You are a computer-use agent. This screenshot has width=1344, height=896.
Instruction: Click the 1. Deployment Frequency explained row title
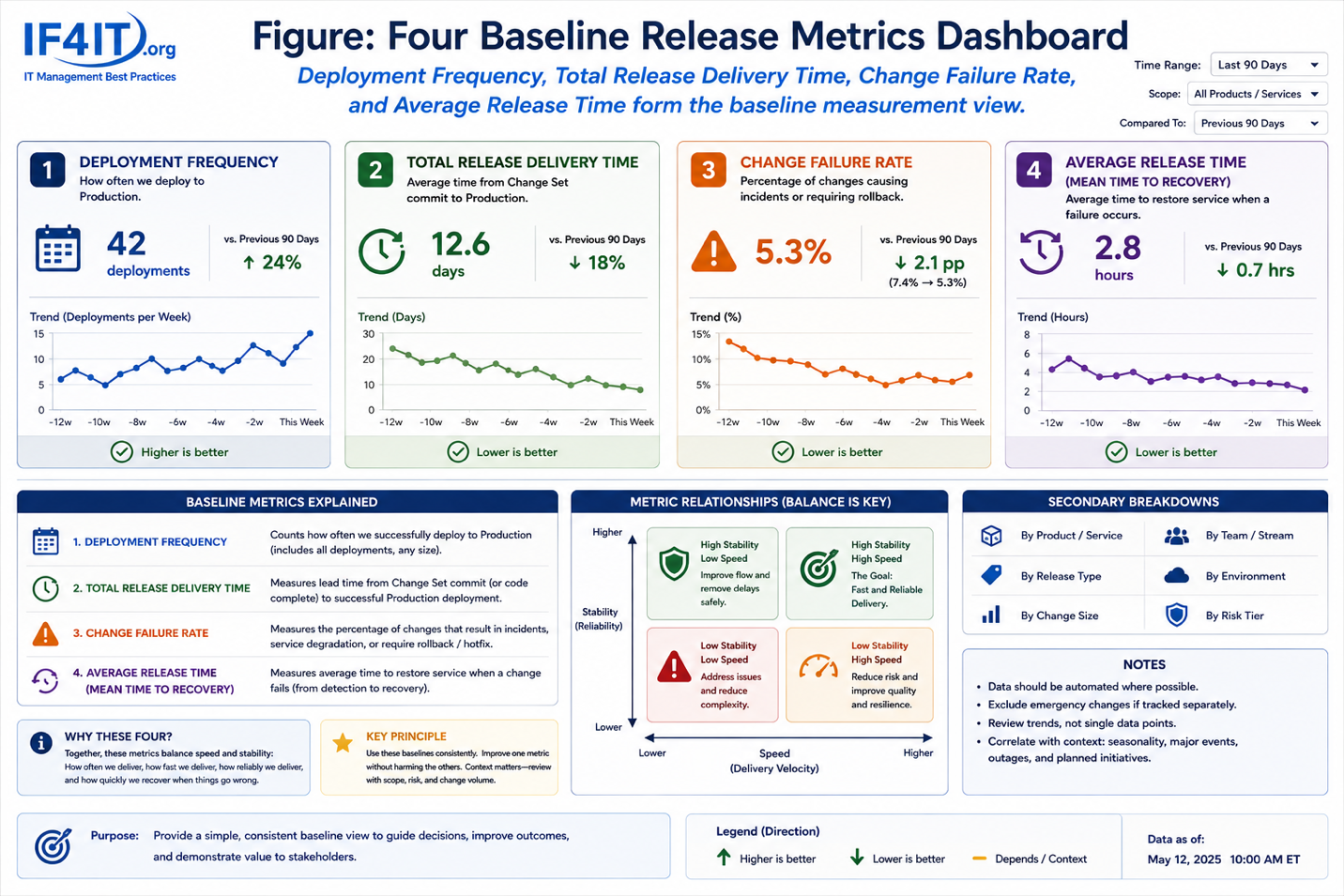click(150, 542)
